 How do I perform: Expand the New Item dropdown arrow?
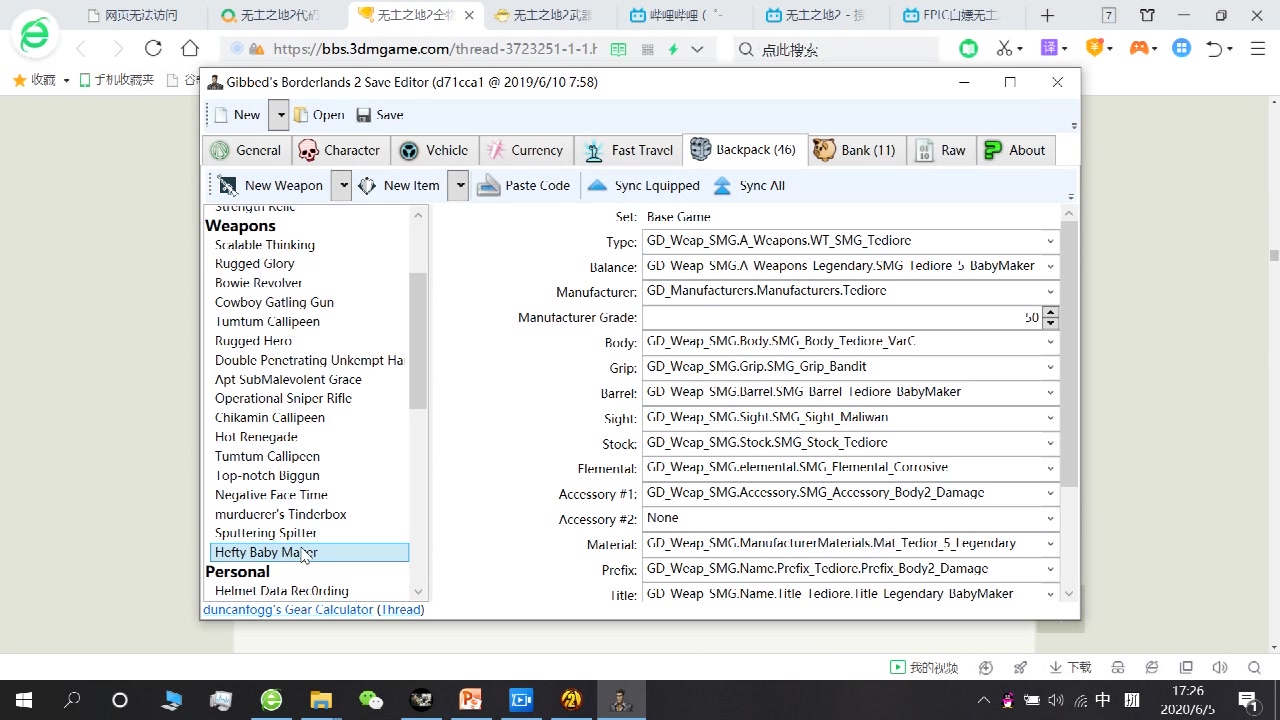tap(458, 185)
